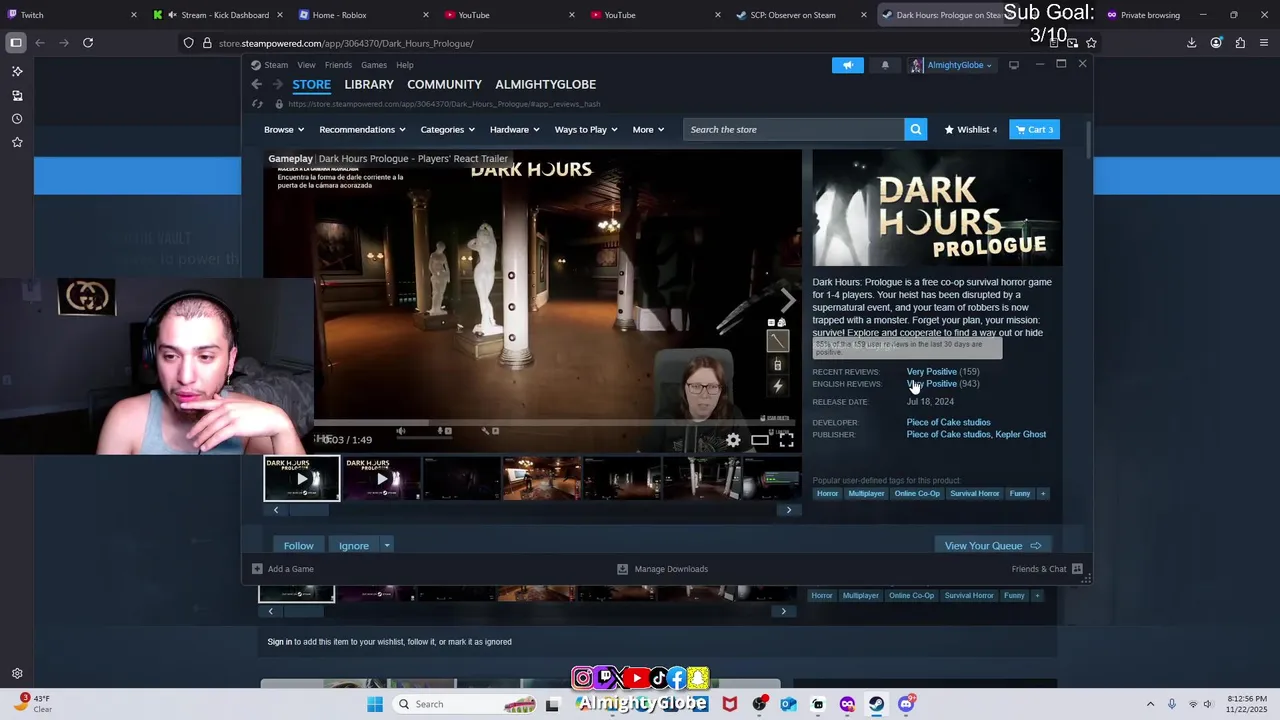1280x720 pixels.
Task: Open the Cart button
Action: click(1034, 129)
